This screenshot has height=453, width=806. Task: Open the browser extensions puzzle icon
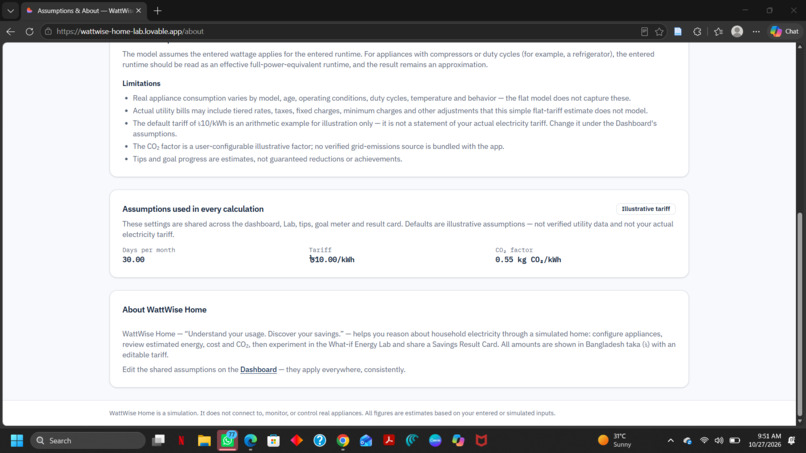click(697, 31)
